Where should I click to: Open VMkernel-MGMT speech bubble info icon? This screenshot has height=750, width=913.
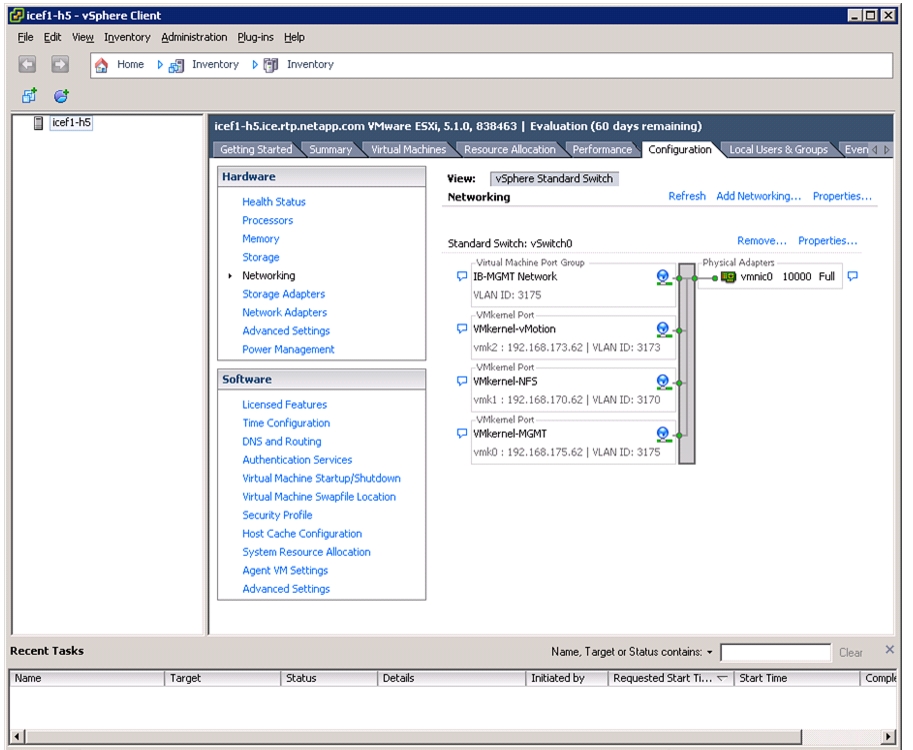[462, 433]
